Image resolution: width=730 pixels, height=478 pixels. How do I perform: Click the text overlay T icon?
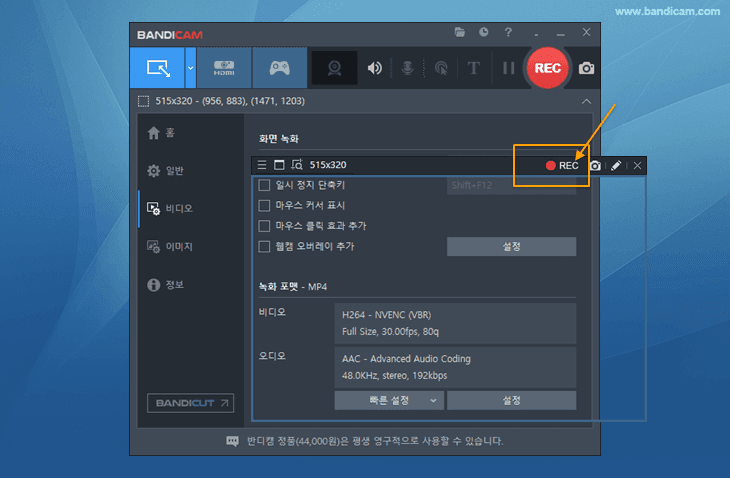coord(473,68)
